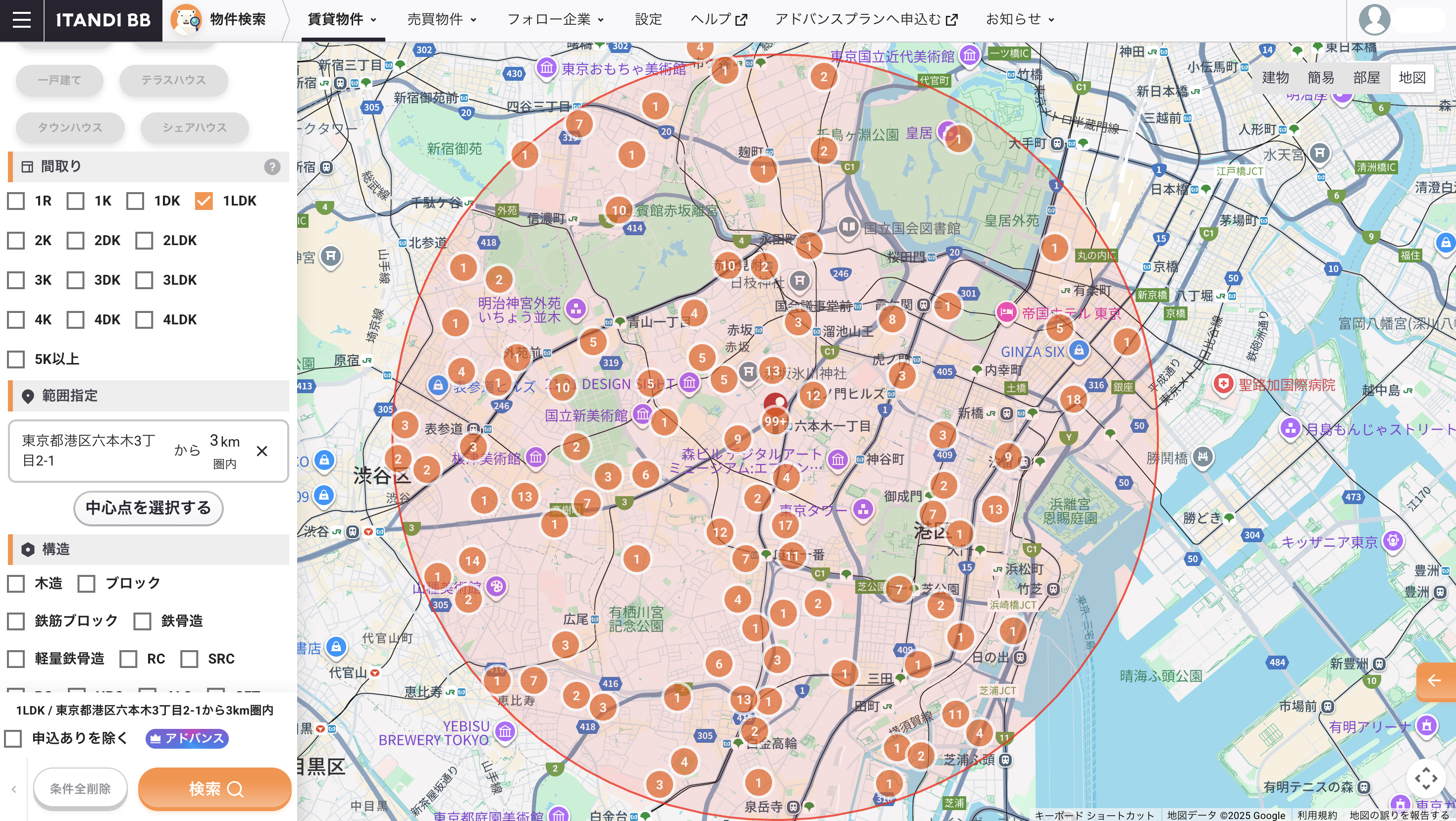Open the ヘルプ external link

click(x=719, y=20)
